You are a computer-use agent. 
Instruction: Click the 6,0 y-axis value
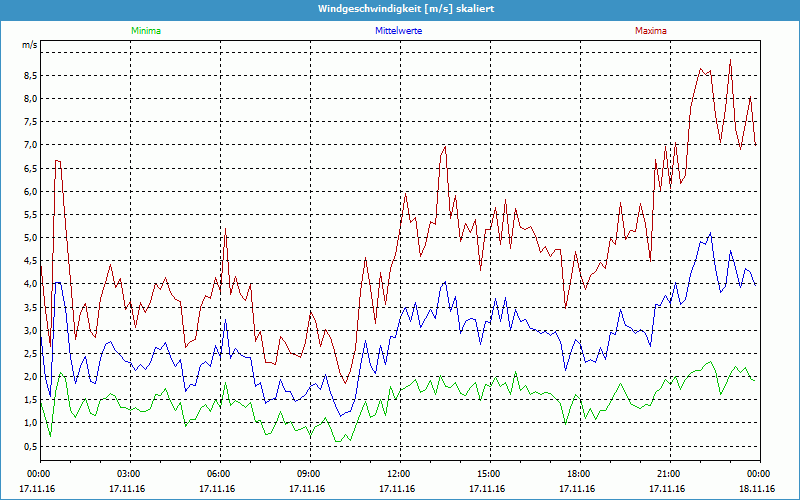coord(30,191)
